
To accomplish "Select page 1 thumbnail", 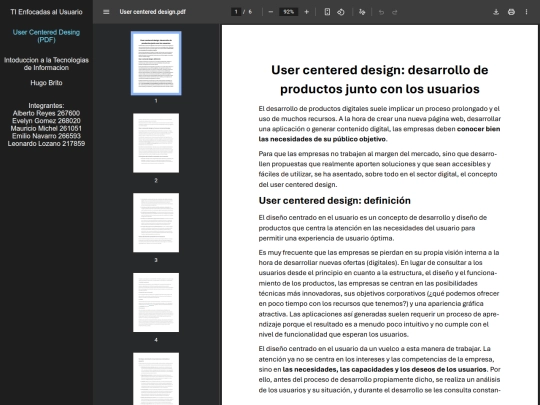I will 156,63.
